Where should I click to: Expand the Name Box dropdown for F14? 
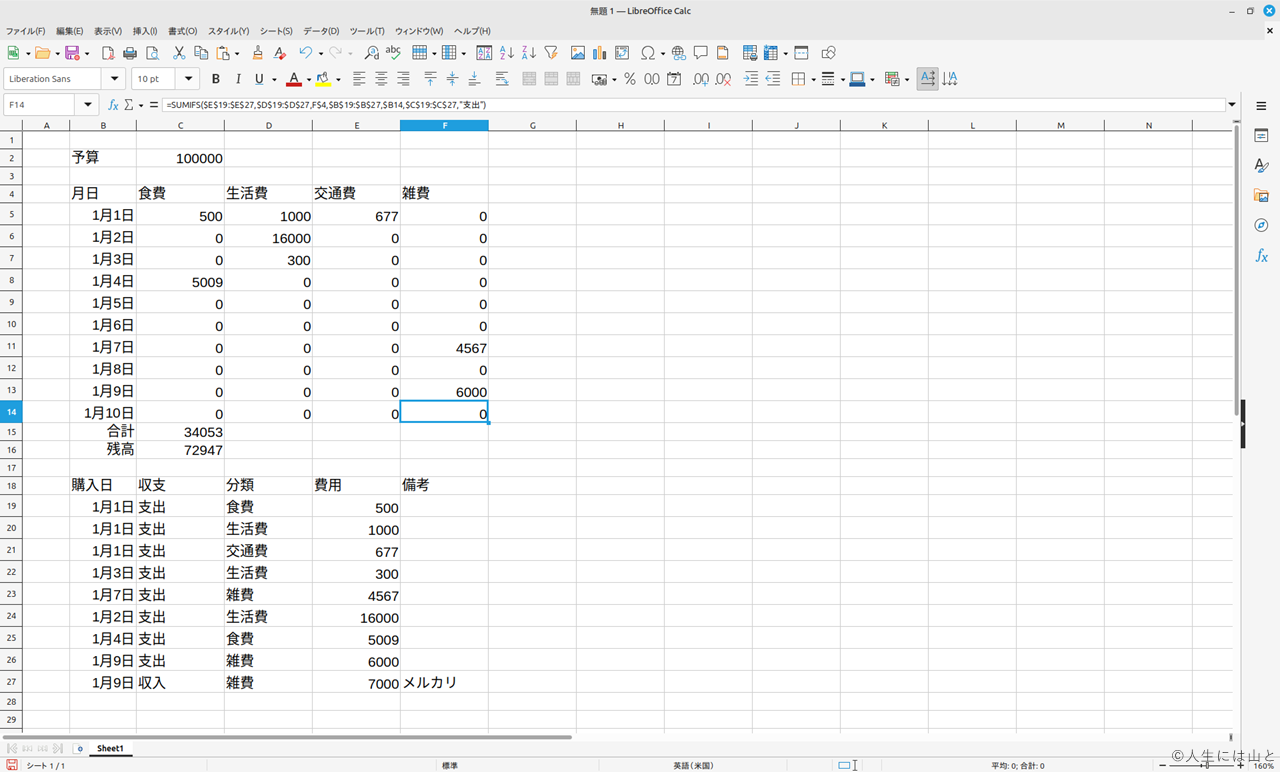88,104
